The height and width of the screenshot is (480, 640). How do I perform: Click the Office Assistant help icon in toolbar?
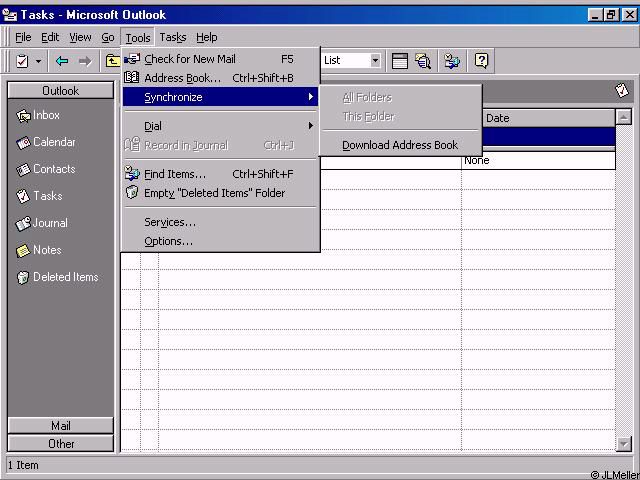pyautogui.click(x=481, y=61)
